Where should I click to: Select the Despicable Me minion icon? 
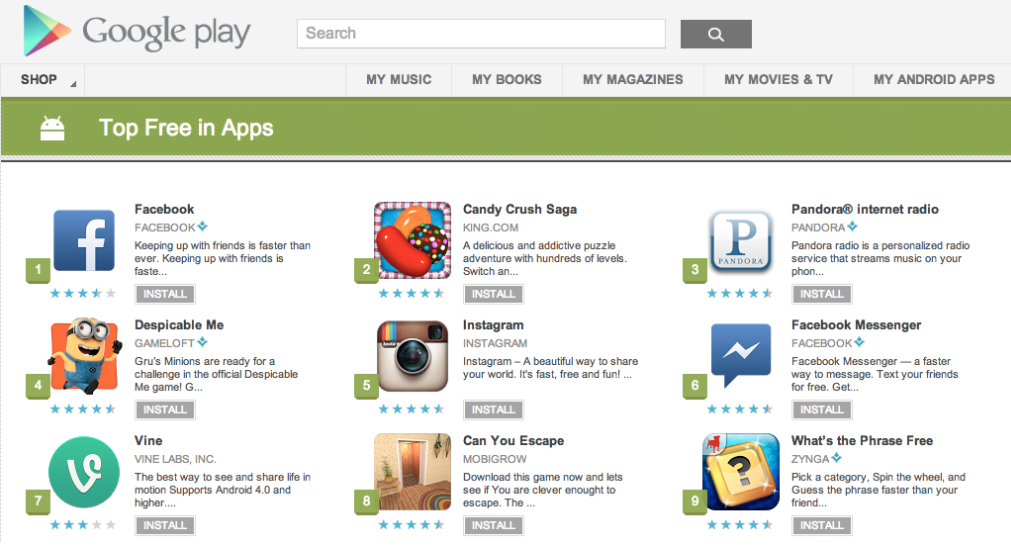point(83,358)
